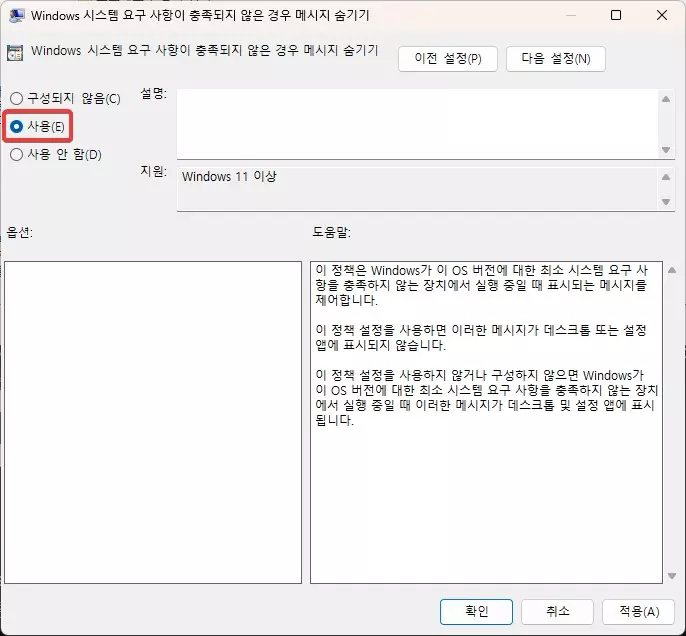This screenshot has width=686, height=636.
Task: Click help paragraph '이 정책 설정을 사용하면'
Action: [480, 337]
